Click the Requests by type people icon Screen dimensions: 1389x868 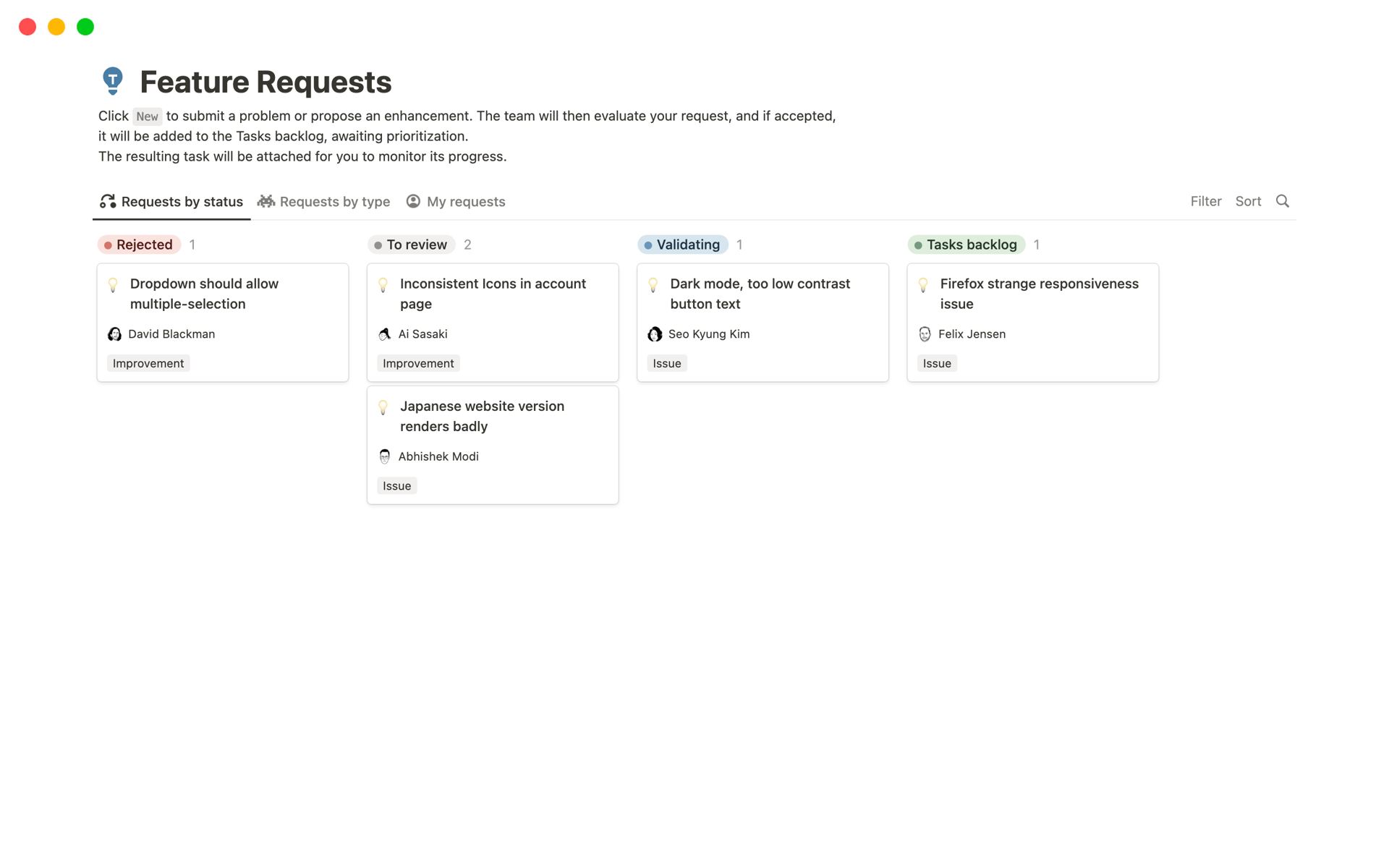(x=266, y=201)
